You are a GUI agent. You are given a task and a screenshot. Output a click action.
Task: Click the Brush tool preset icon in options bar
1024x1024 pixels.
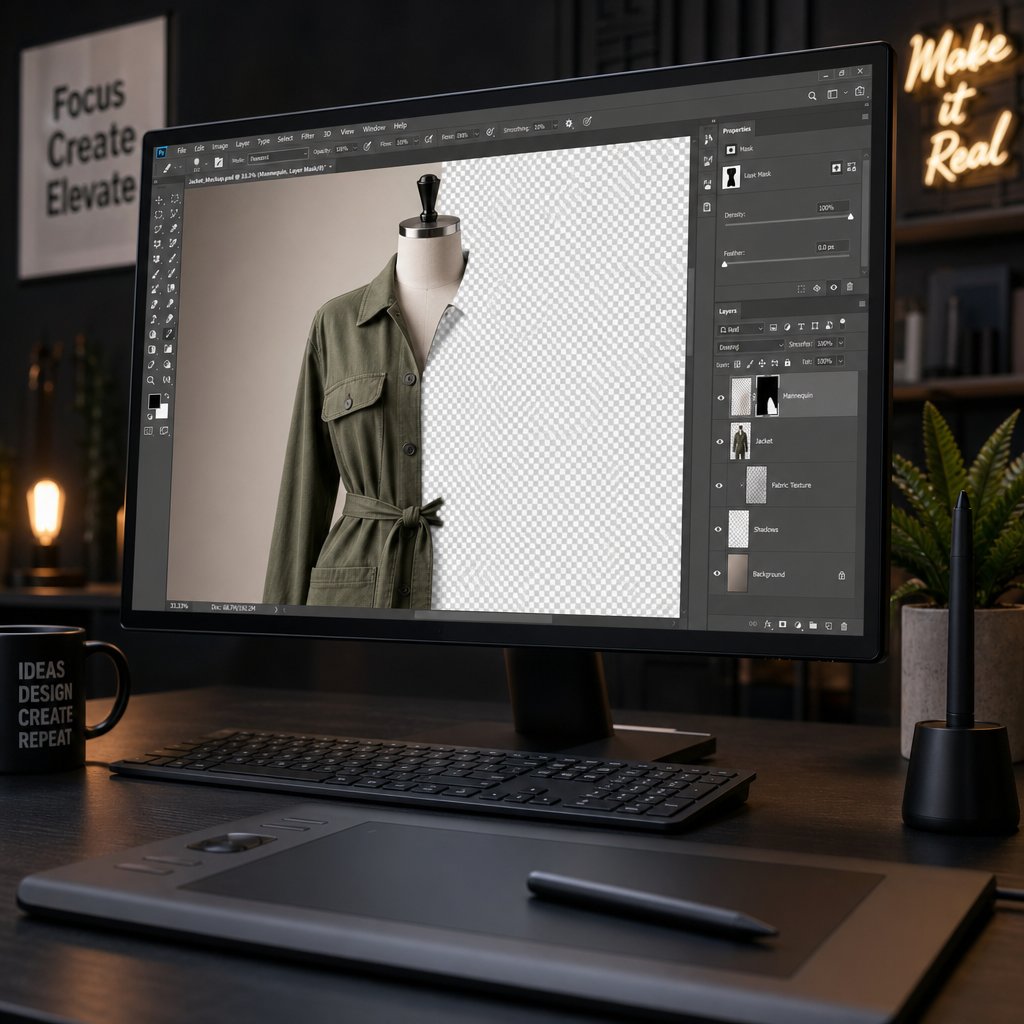167,168
